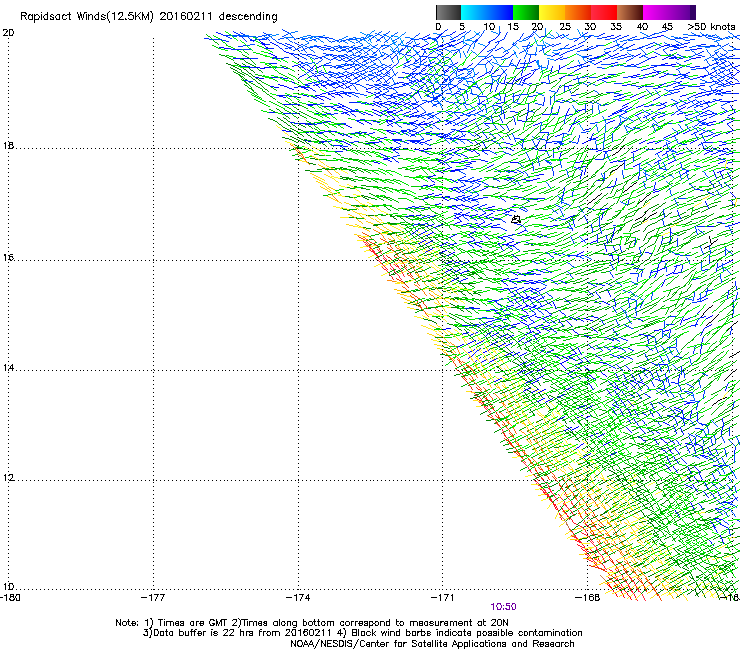Click the latitude '12' label on left axis

[8, 478]
